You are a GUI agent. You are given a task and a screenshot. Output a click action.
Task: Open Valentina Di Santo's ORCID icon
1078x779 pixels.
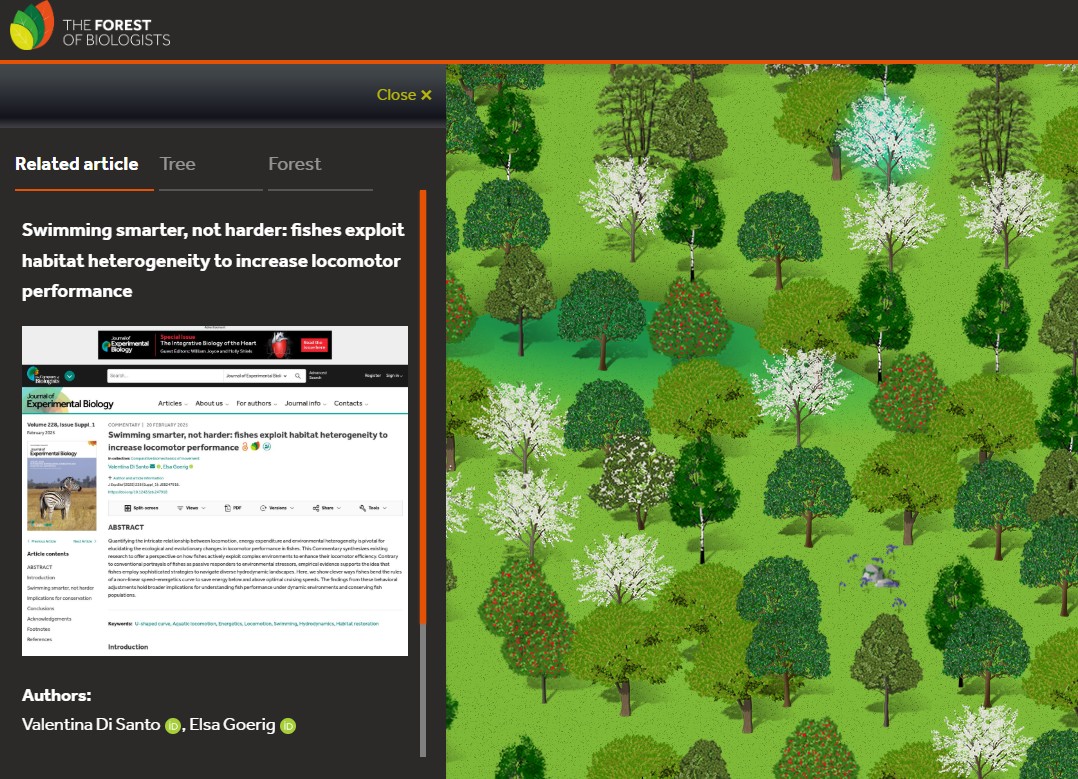click(172, 726)
